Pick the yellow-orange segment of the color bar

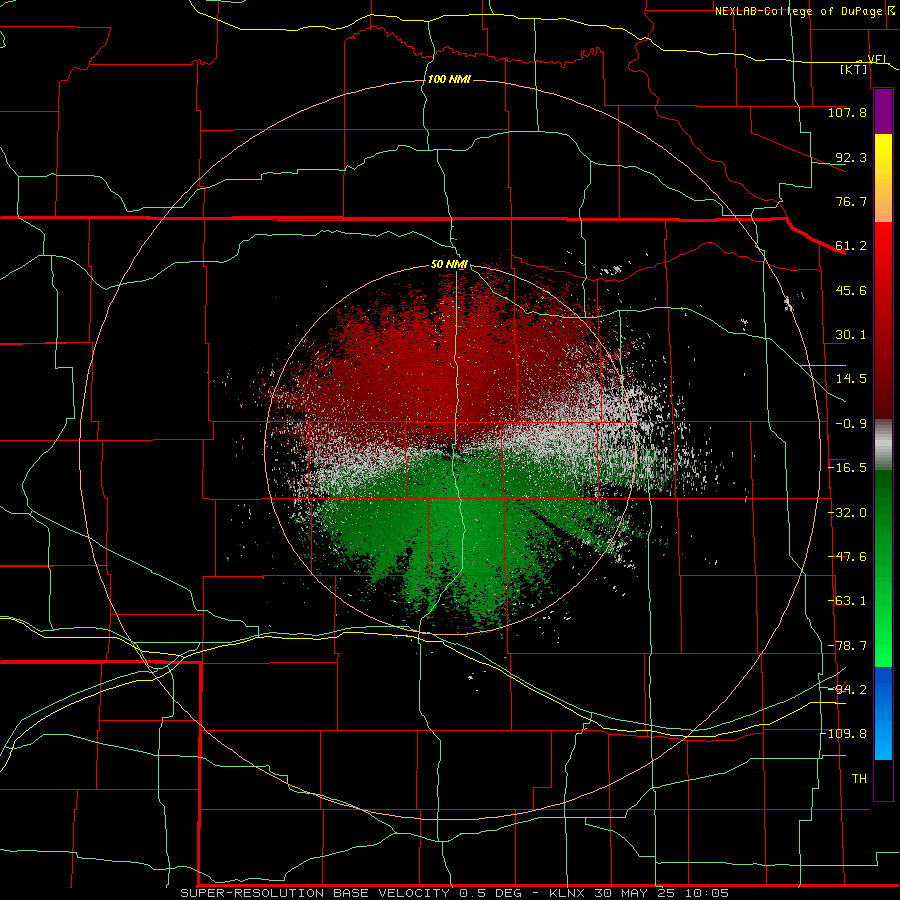click(883, 178)
